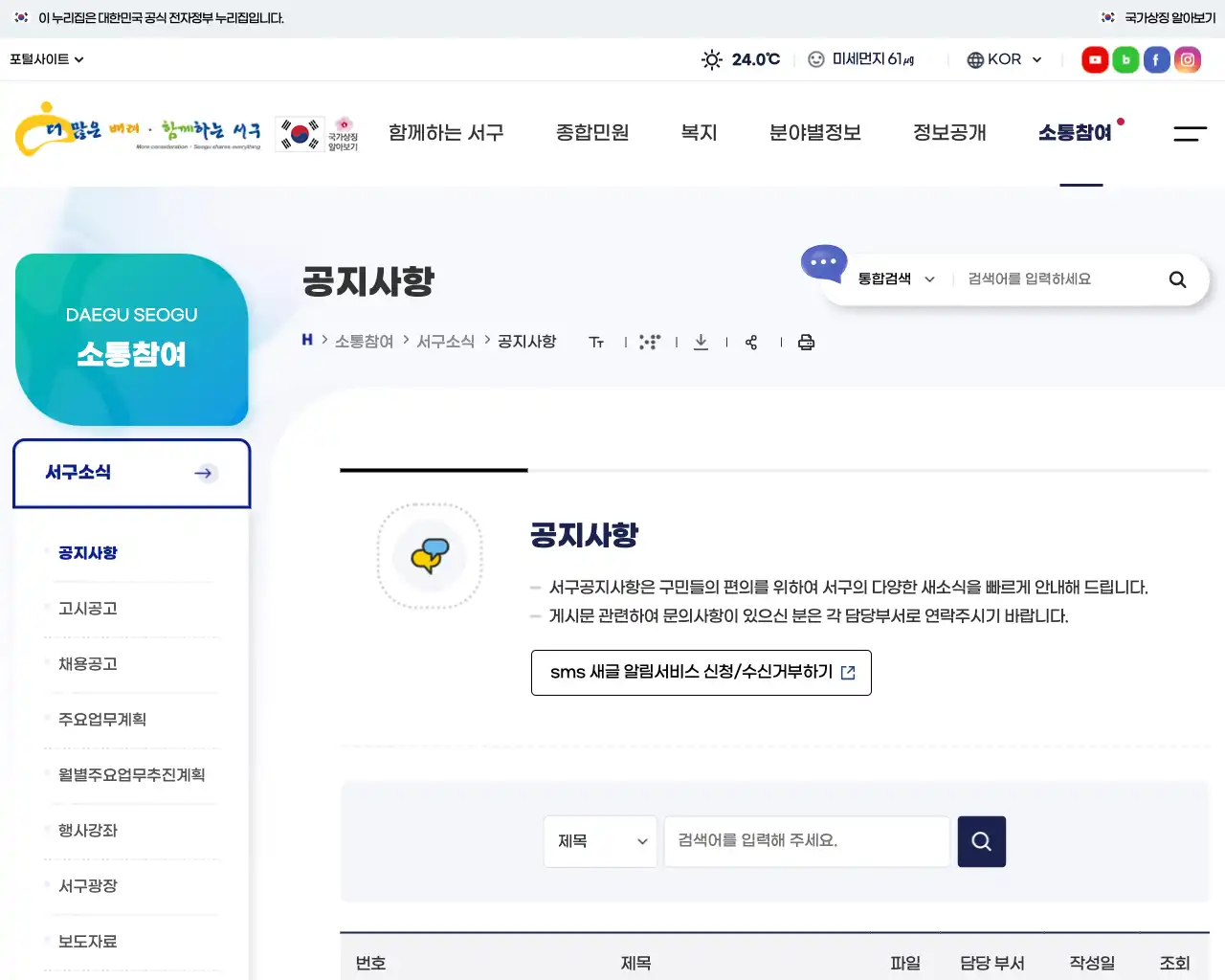Click sms 새글 알림서비스 신청/수신거부하기 button
1225x980 pixels.
702,673
